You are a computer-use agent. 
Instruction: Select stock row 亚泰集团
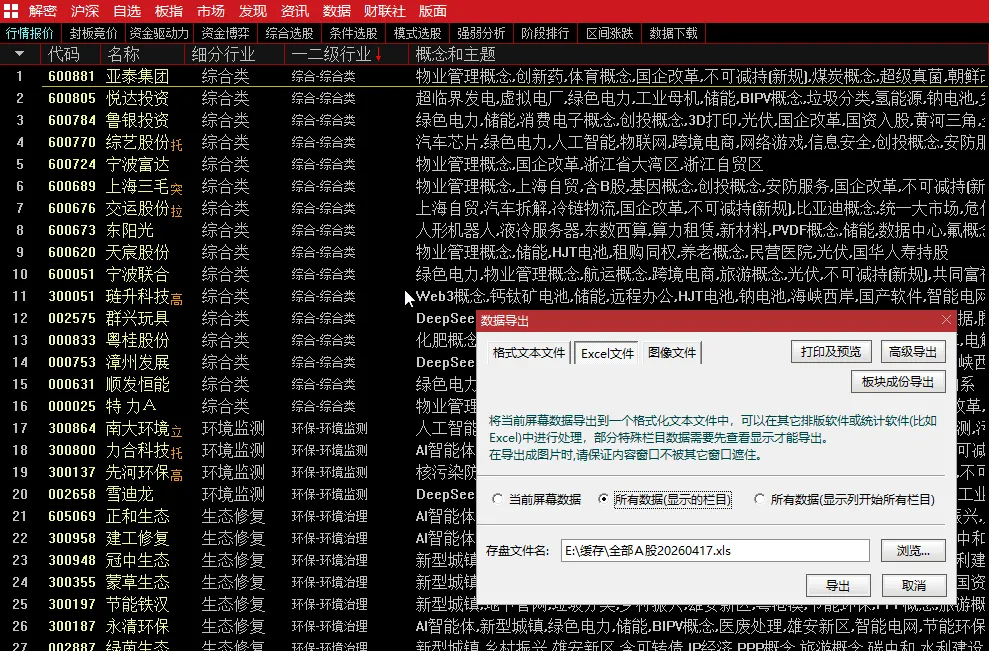coord(494,76)
